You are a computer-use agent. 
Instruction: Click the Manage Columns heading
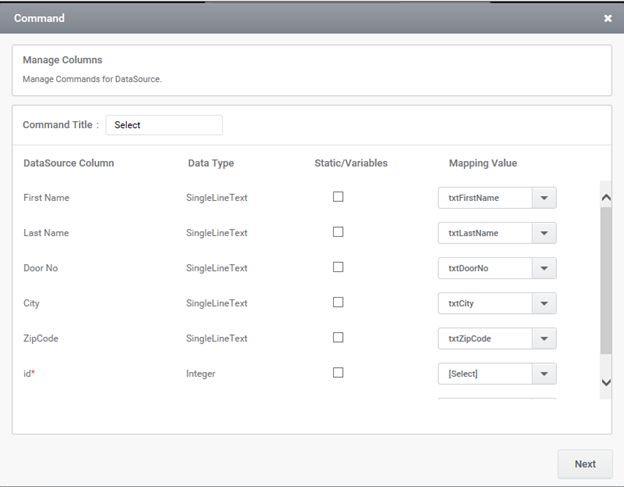point(62,60)
